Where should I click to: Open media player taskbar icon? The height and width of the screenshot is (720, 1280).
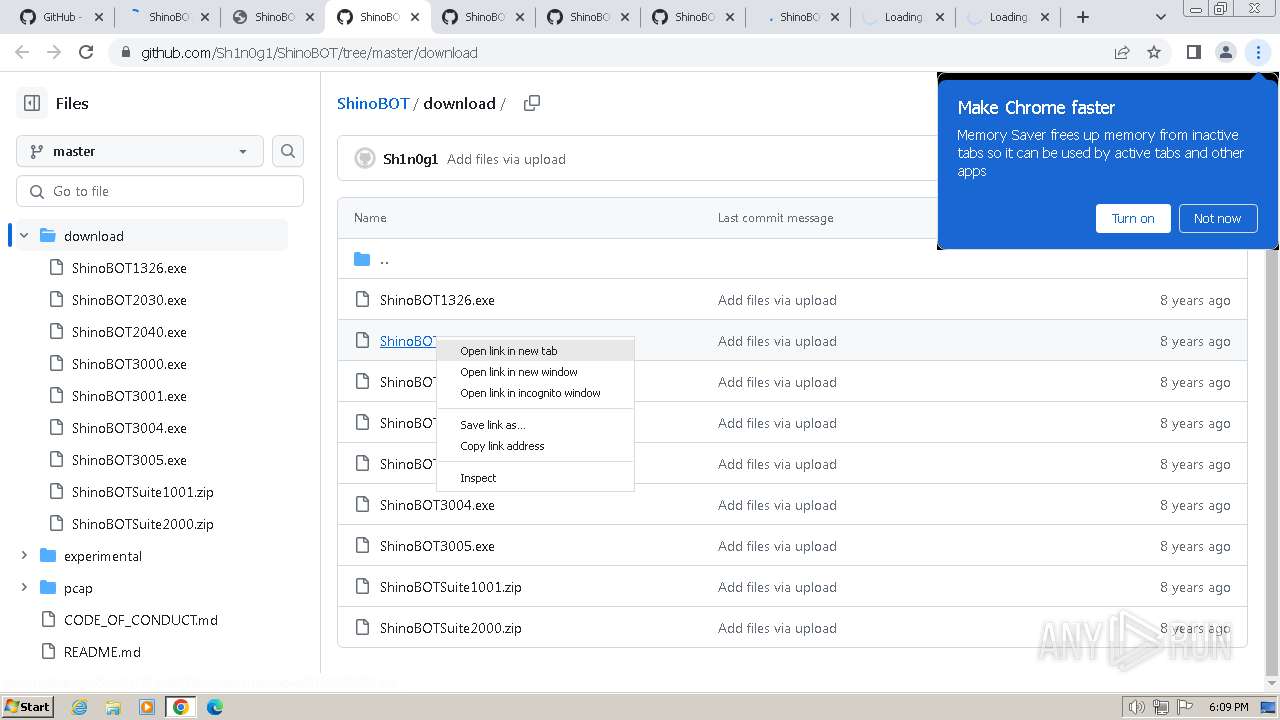pos(147,707)
